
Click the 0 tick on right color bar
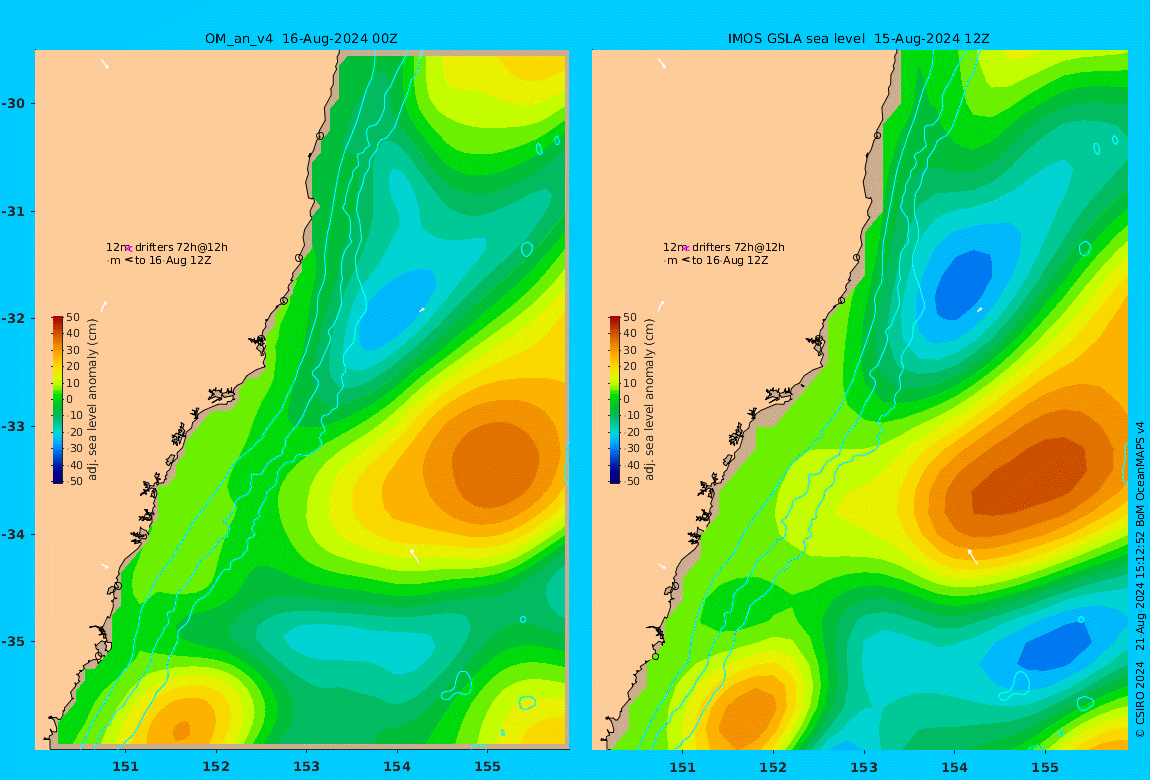tap(626, 400)
